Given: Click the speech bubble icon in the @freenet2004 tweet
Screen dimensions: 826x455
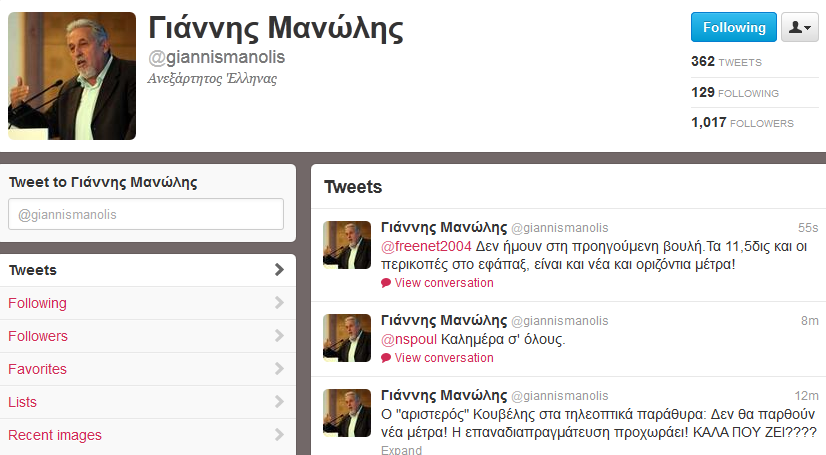Looking at the screenshot, I should click(x=386, y=283).
